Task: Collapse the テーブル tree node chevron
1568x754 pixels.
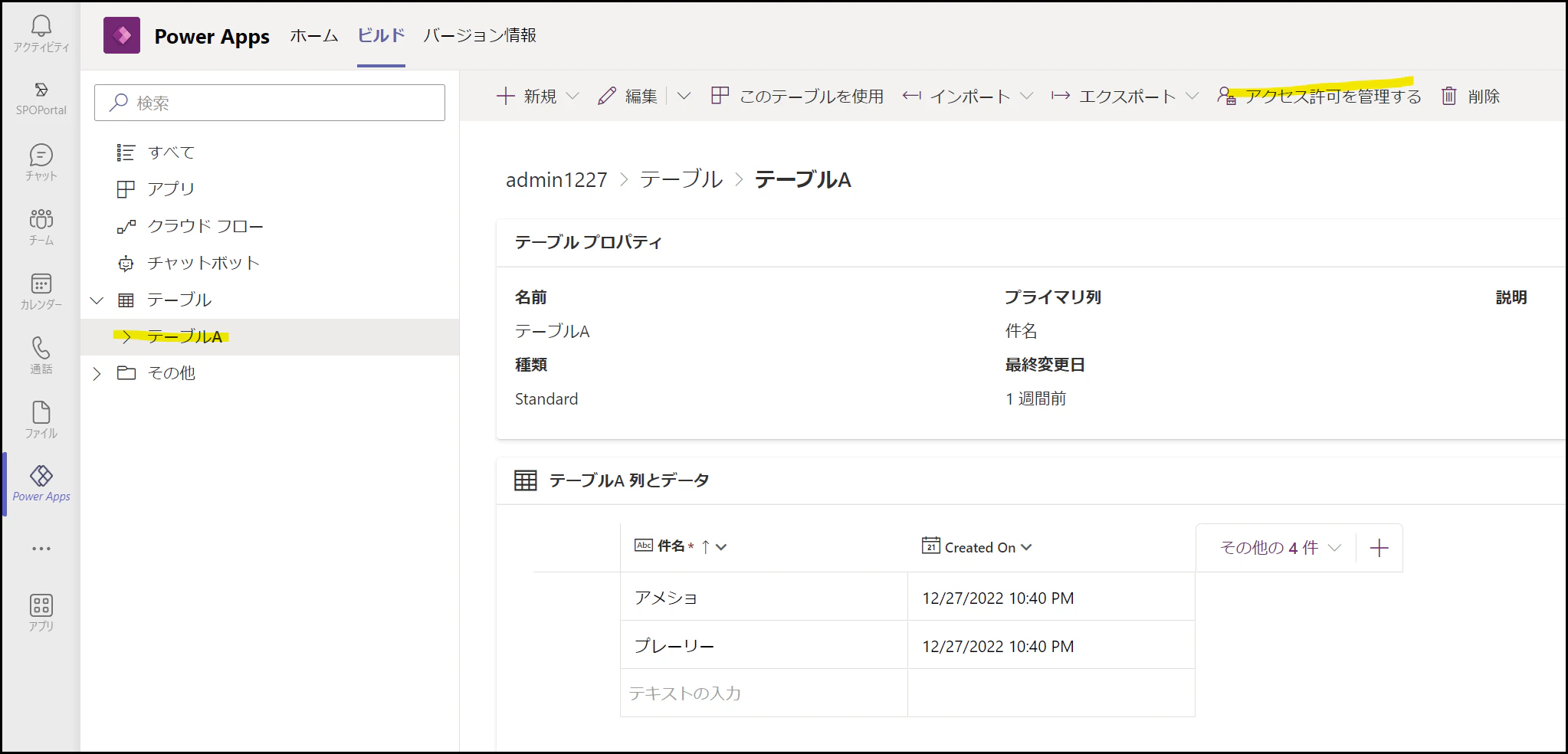Action: (x=97, y=300)
